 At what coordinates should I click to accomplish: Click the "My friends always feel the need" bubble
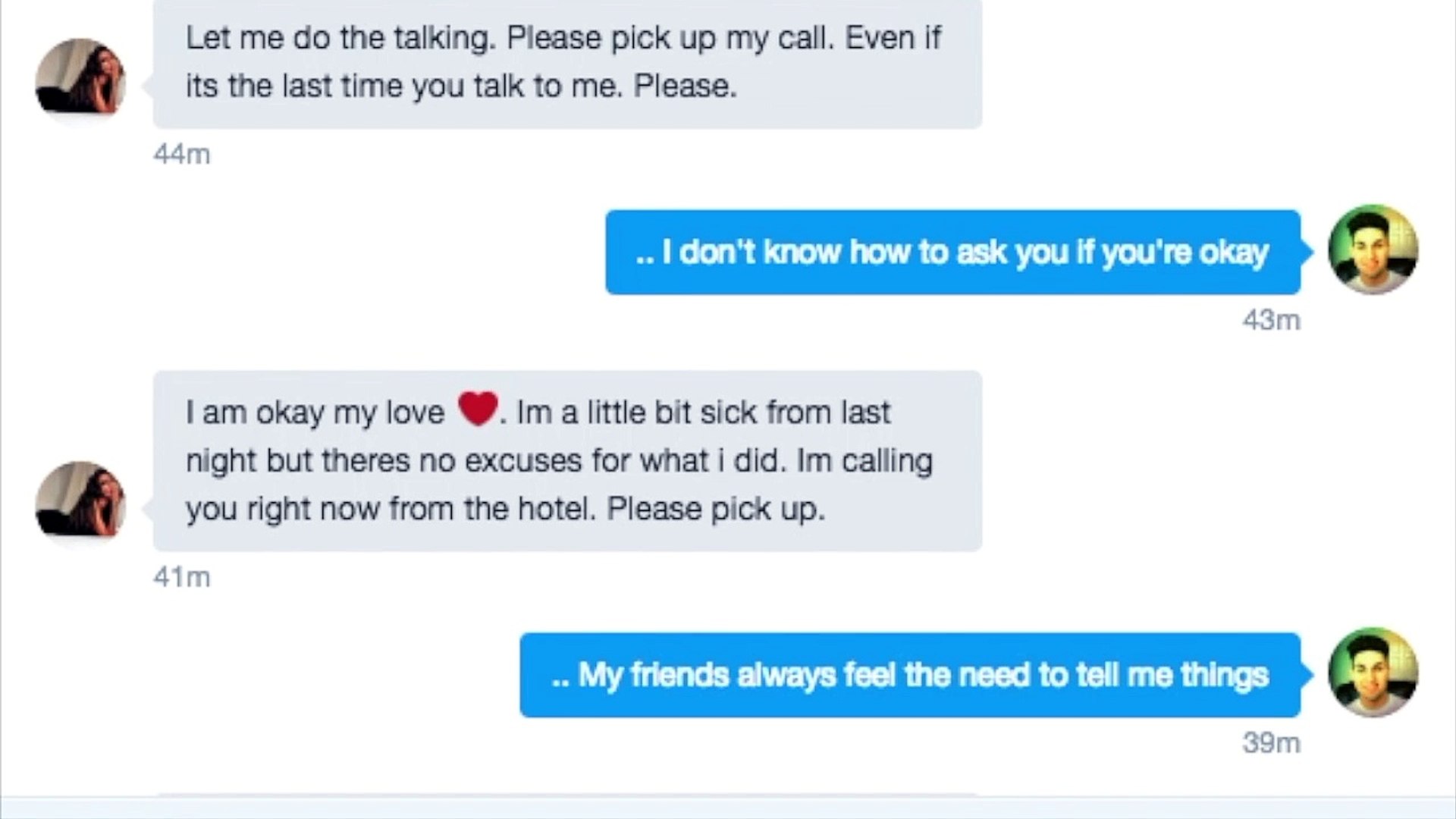click(910, 675)
